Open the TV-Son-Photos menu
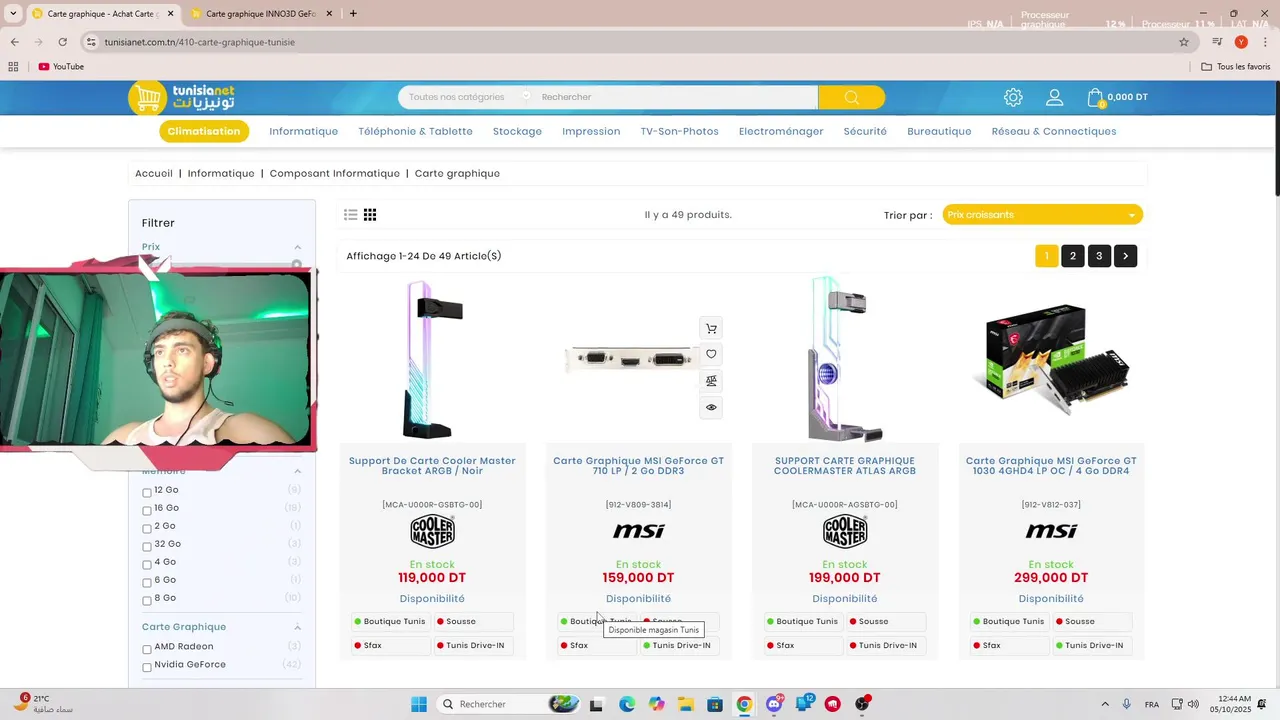 680,131
